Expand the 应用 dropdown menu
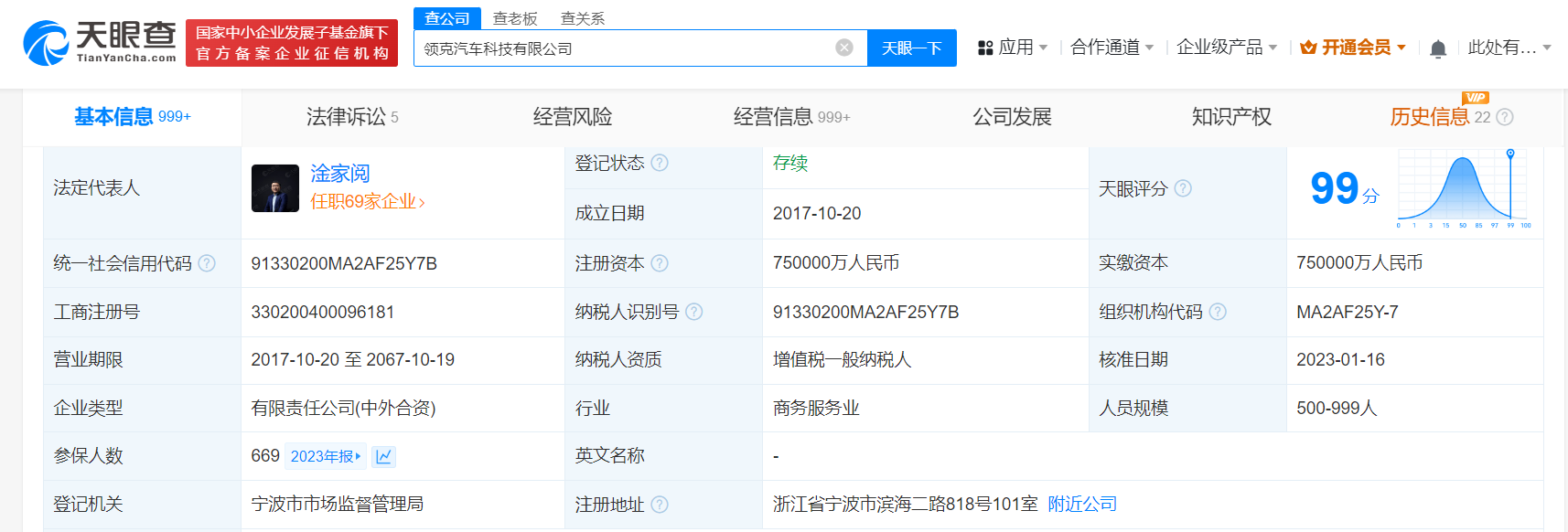This screenshot has height=532, width=1568. pyautogui.click(x=1013, y=48)
